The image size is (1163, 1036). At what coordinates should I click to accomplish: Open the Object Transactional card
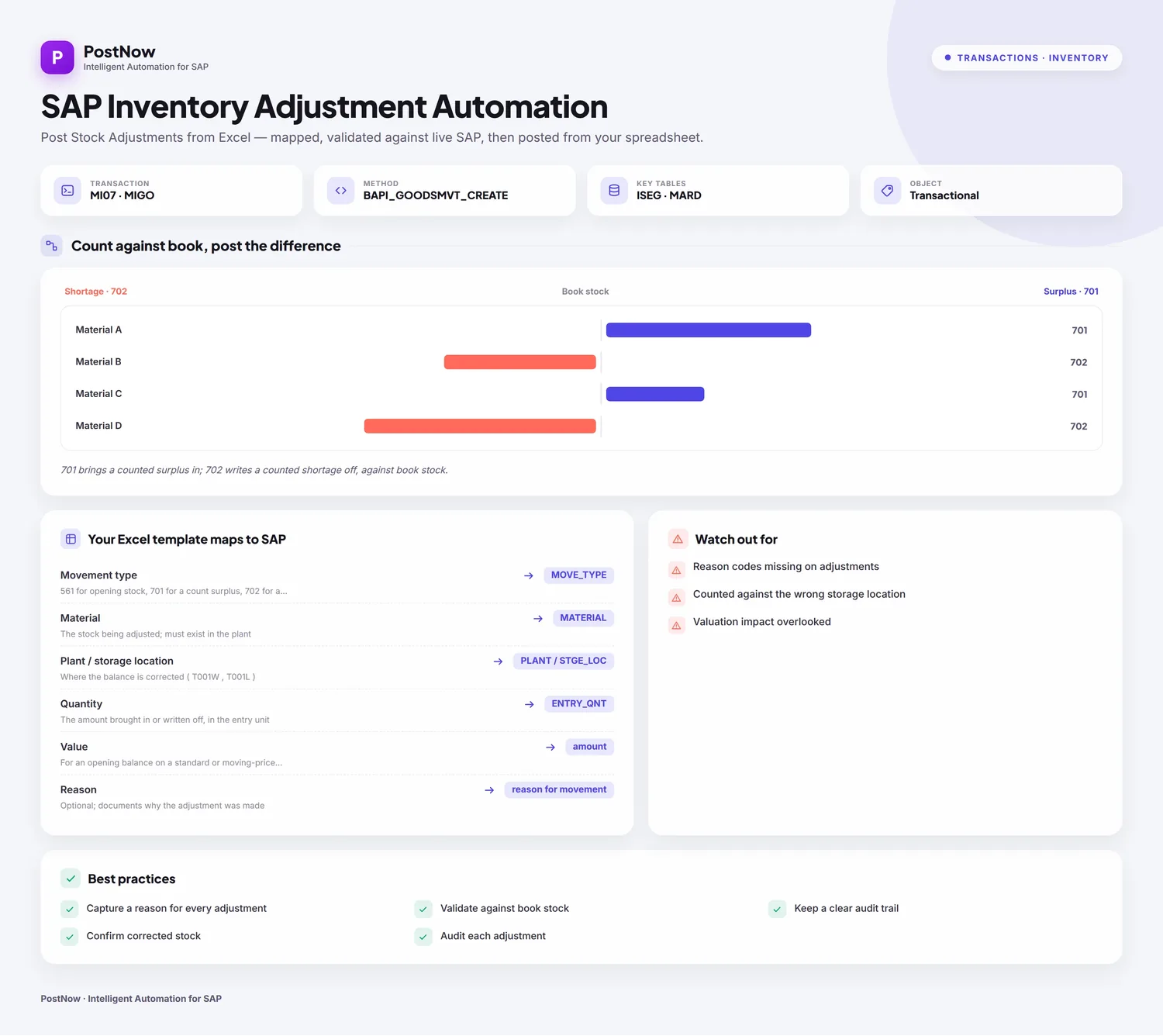click(991, 191)
